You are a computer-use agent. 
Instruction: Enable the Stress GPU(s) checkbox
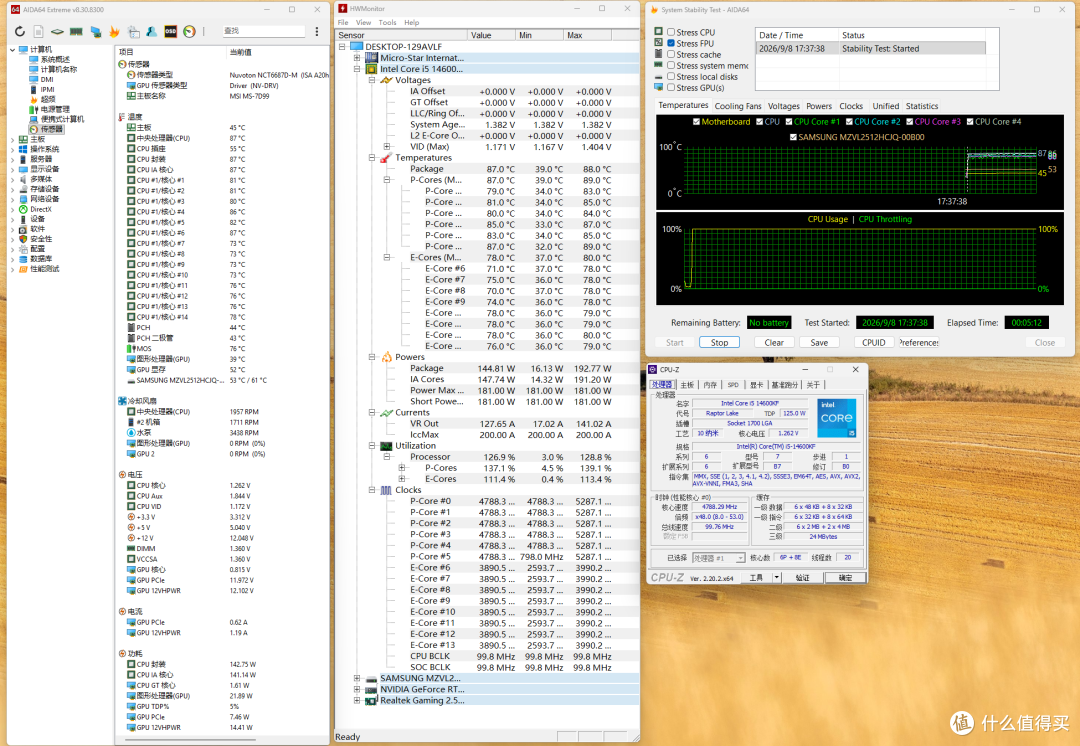tap(671, 87)
